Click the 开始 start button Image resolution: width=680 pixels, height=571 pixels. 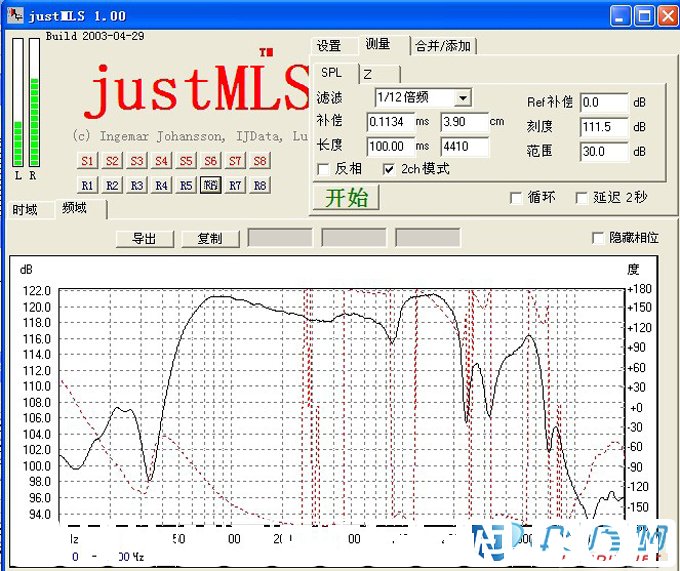coord(346,198)
